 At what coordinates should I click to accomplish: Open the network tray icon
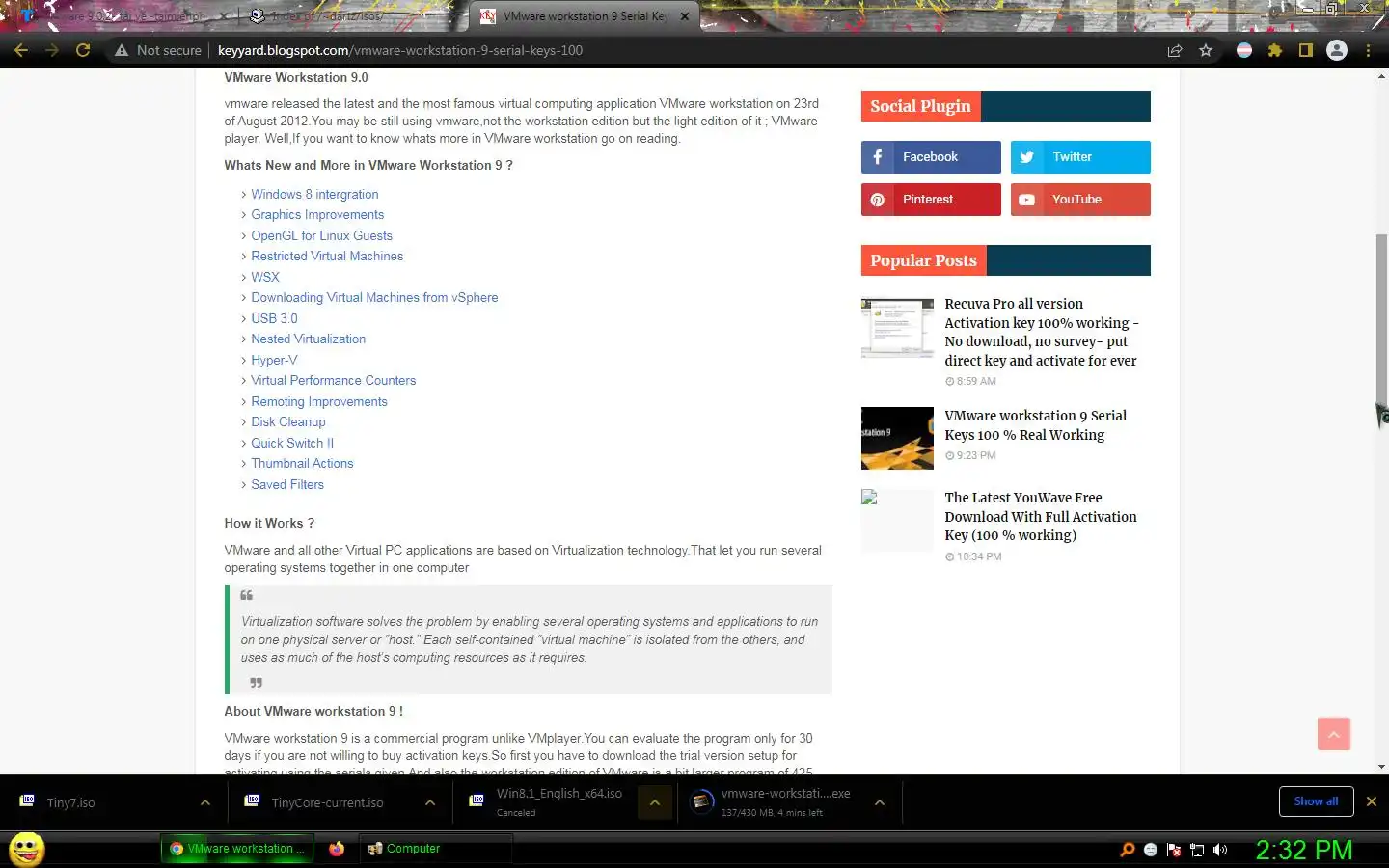pyautogui.click(x=1197, y=850)
